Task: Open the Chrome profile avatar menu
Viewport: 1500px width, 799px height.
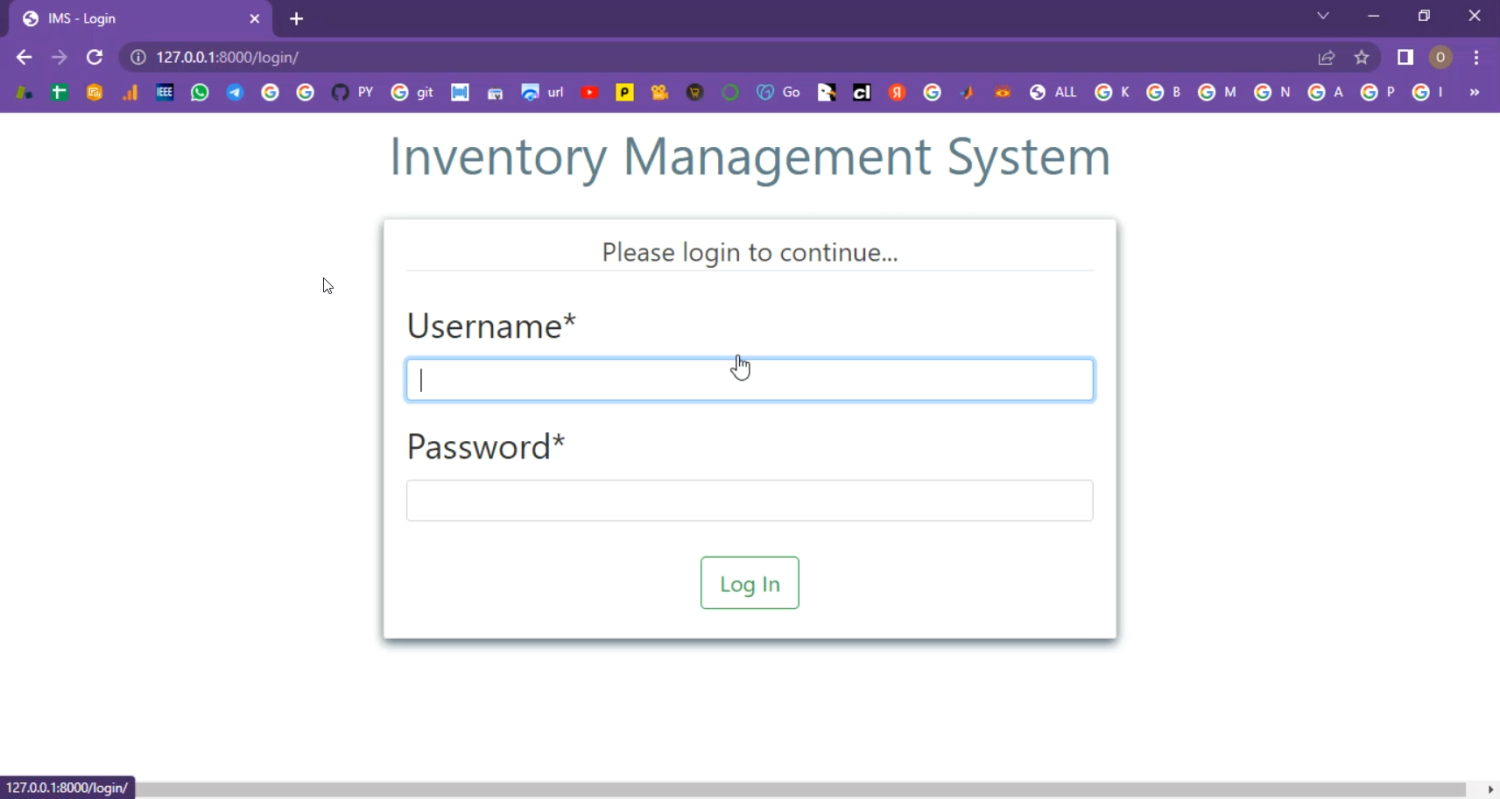Action: click(1440, 57)
